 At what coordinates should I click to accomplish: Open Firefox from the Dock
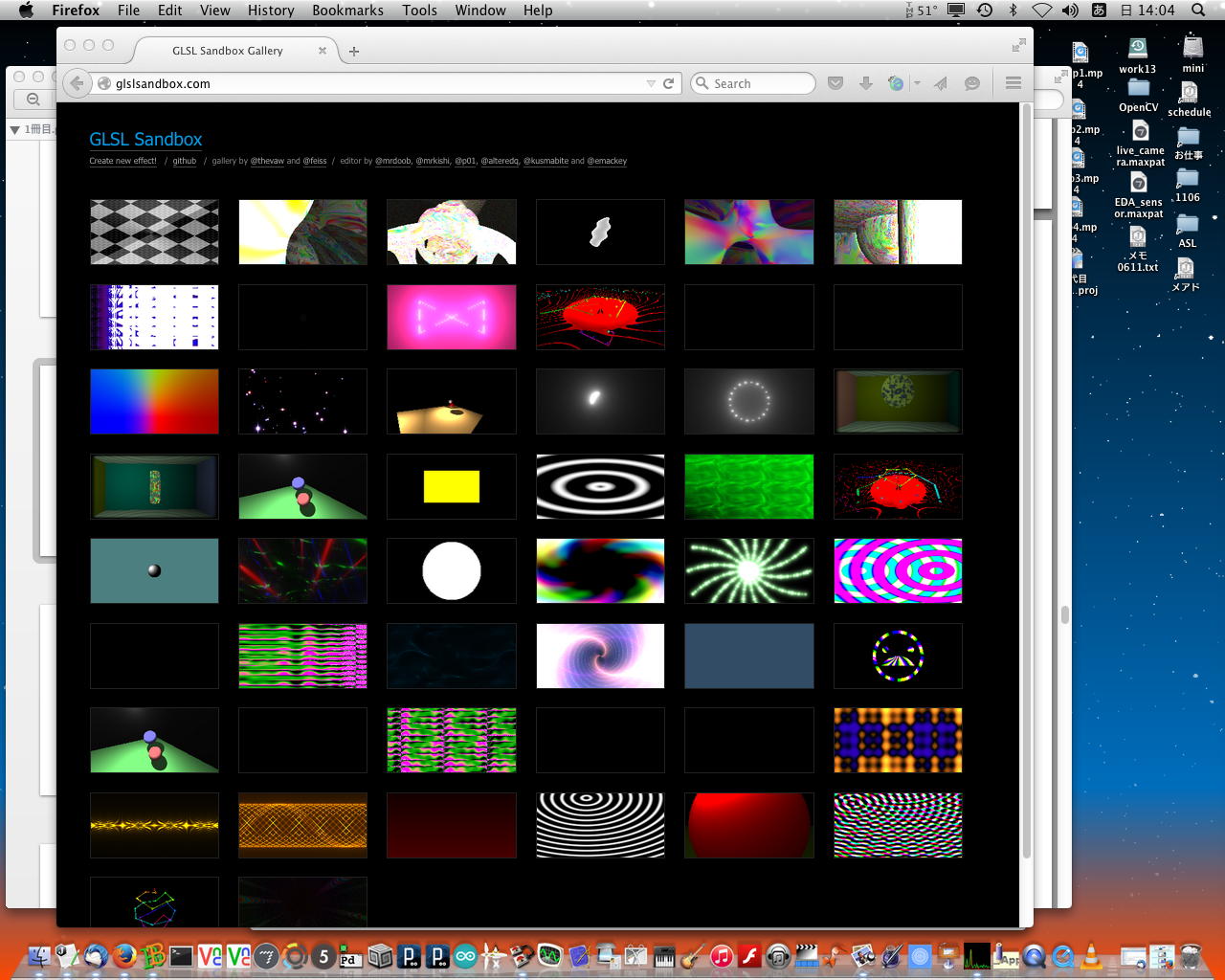click(x=123, y=955)
